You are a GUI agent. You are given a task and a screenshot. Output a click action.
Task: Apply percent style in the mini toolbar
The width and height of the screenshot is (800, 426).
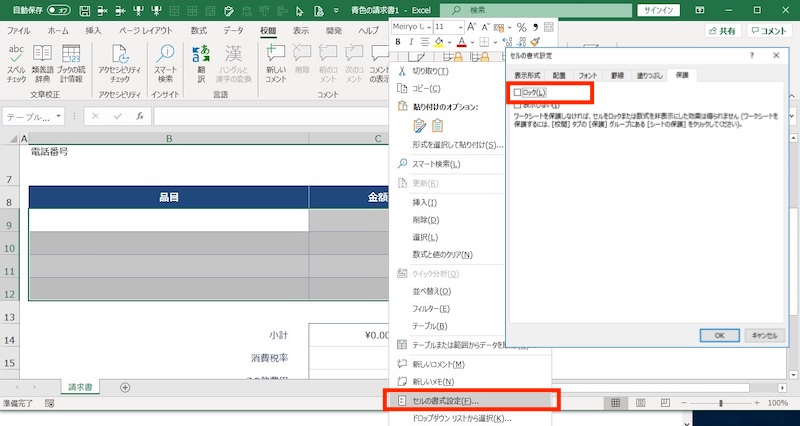521,27
